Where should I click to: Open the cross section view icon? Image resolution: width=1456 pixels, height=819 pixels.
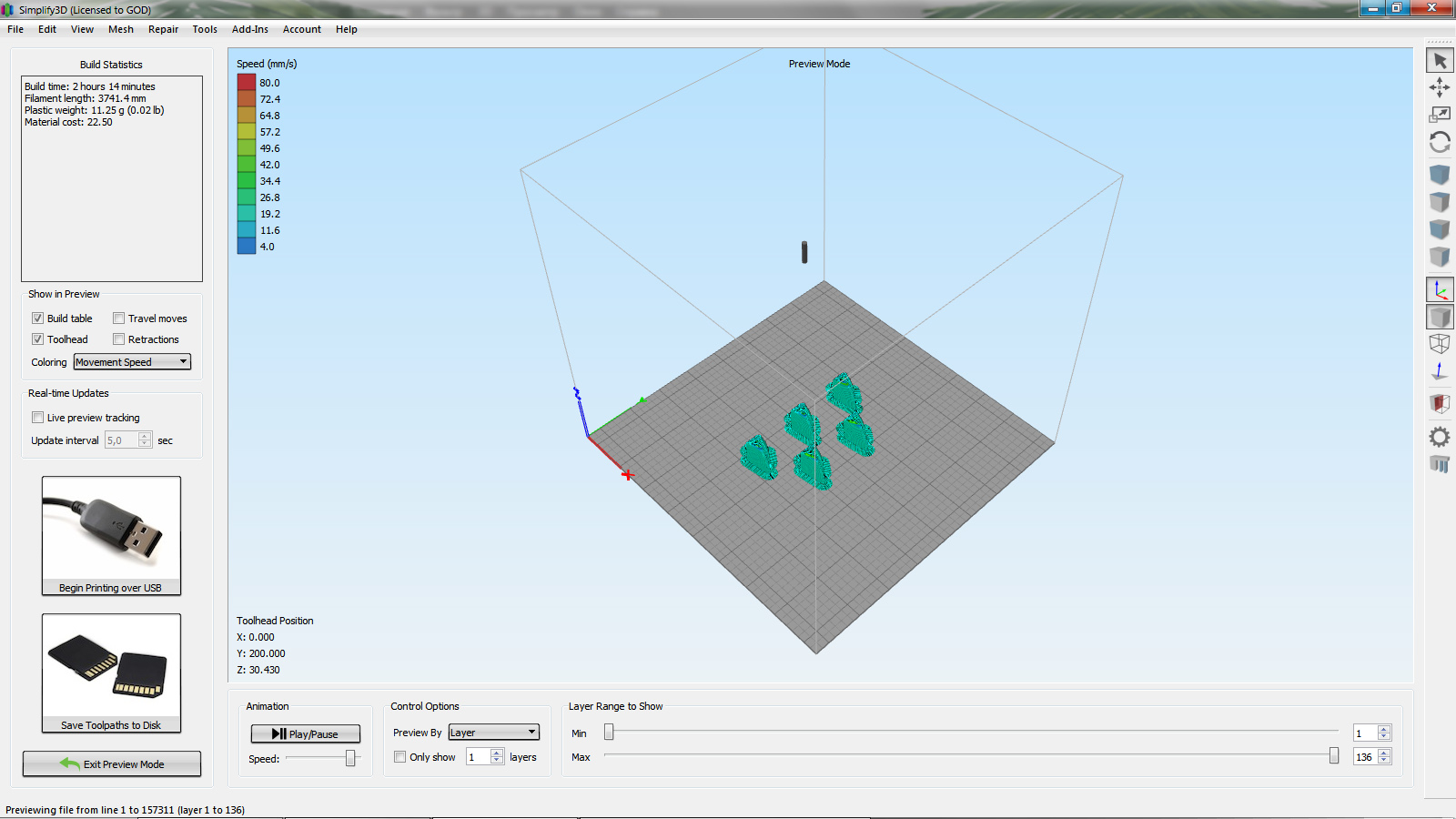coord(1440,403)
